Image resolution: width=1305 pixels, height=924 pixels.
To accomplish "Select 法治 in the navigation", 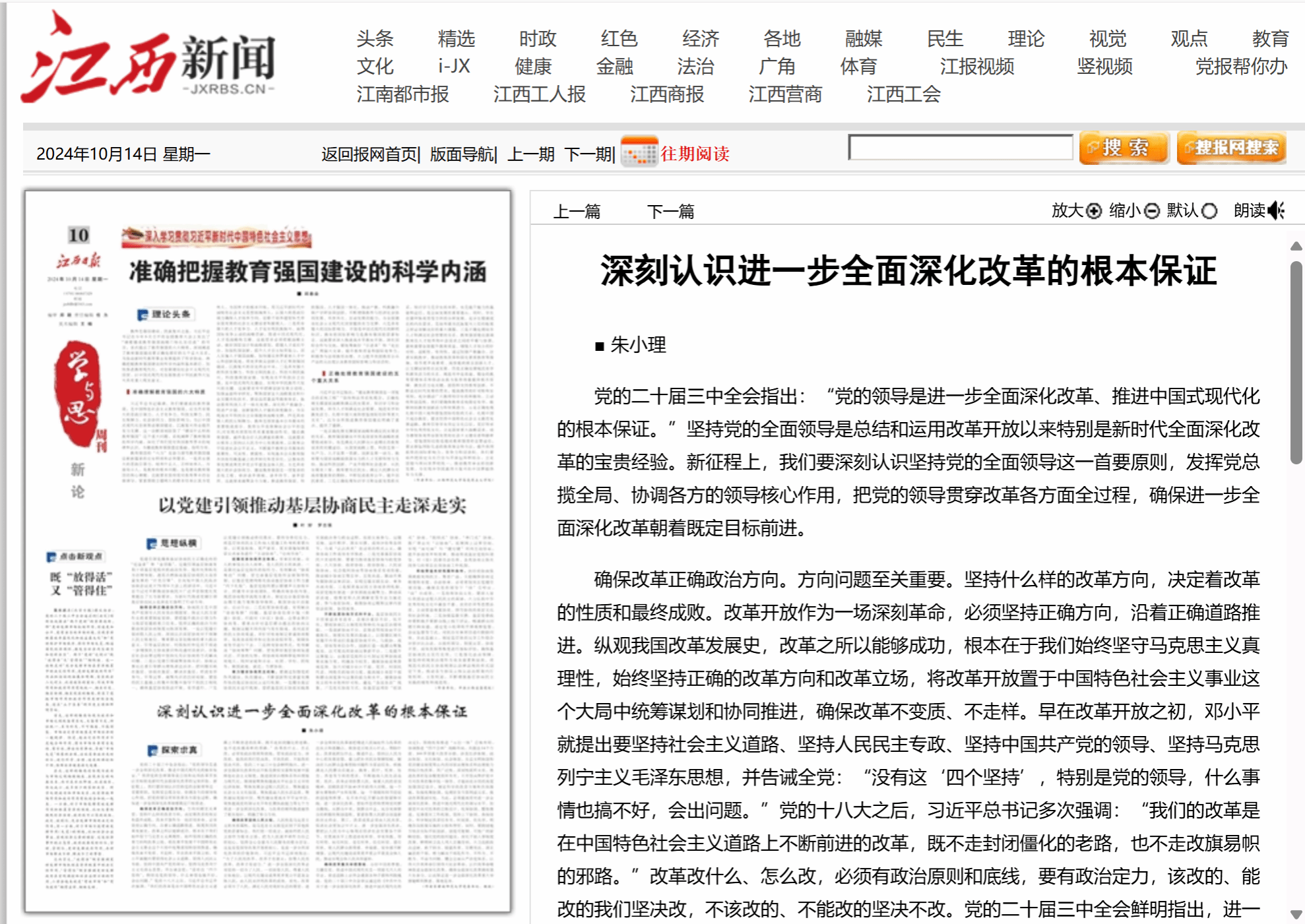I will 695,66.
